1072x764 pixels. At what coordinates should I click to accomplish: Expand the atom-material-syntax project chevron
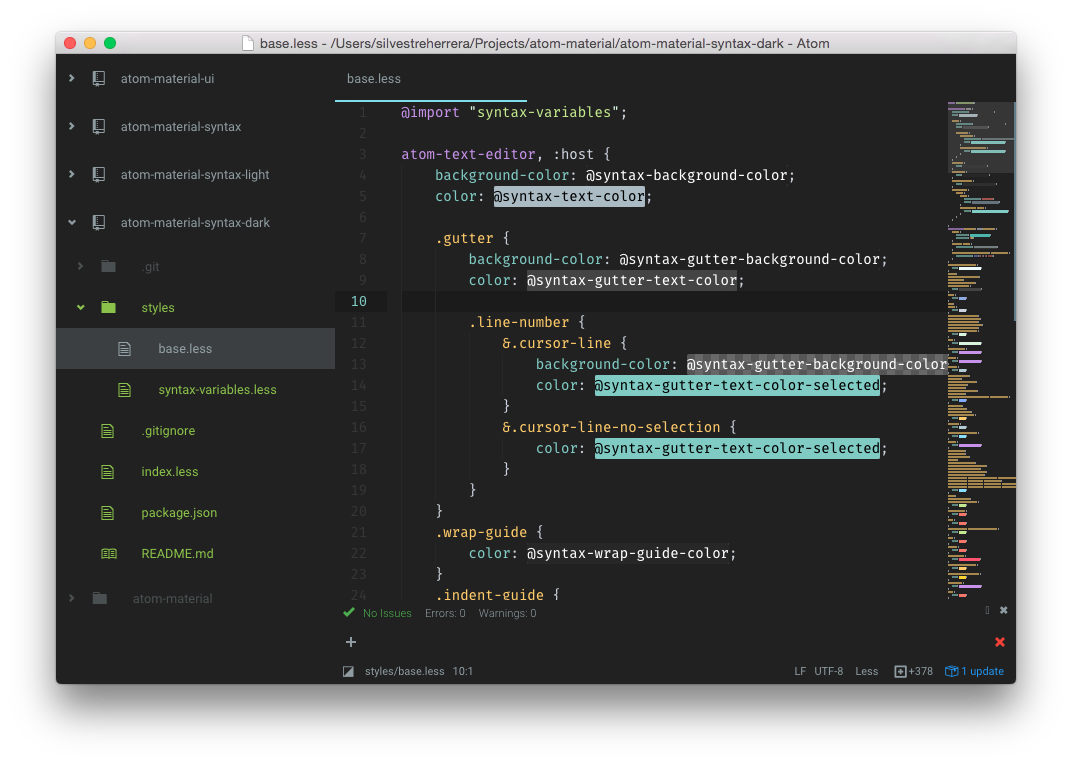pyautogui.click(x=72, y=127)
